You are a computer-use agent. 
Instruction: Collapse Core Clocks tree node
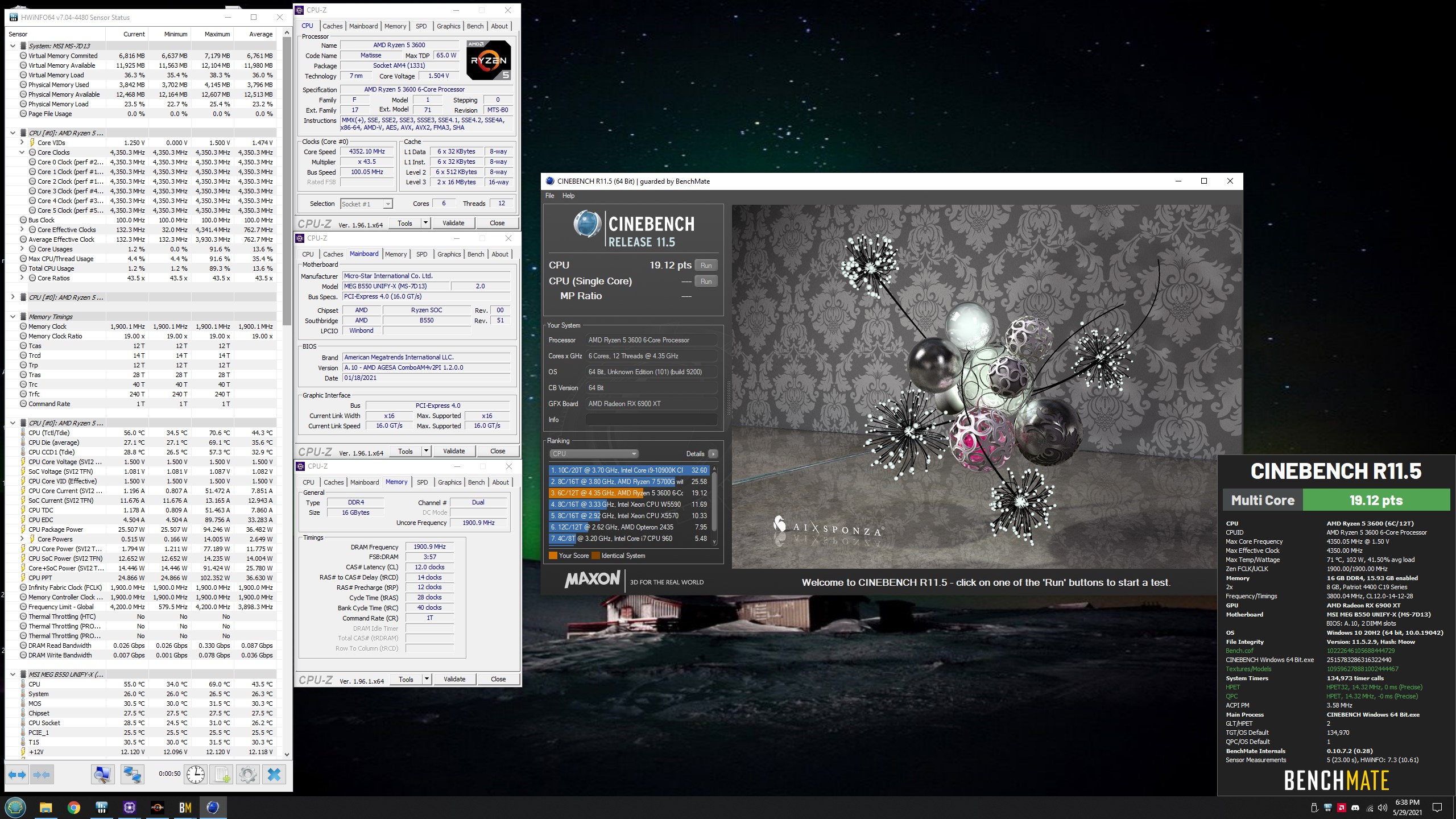click(x=22, y=152)
